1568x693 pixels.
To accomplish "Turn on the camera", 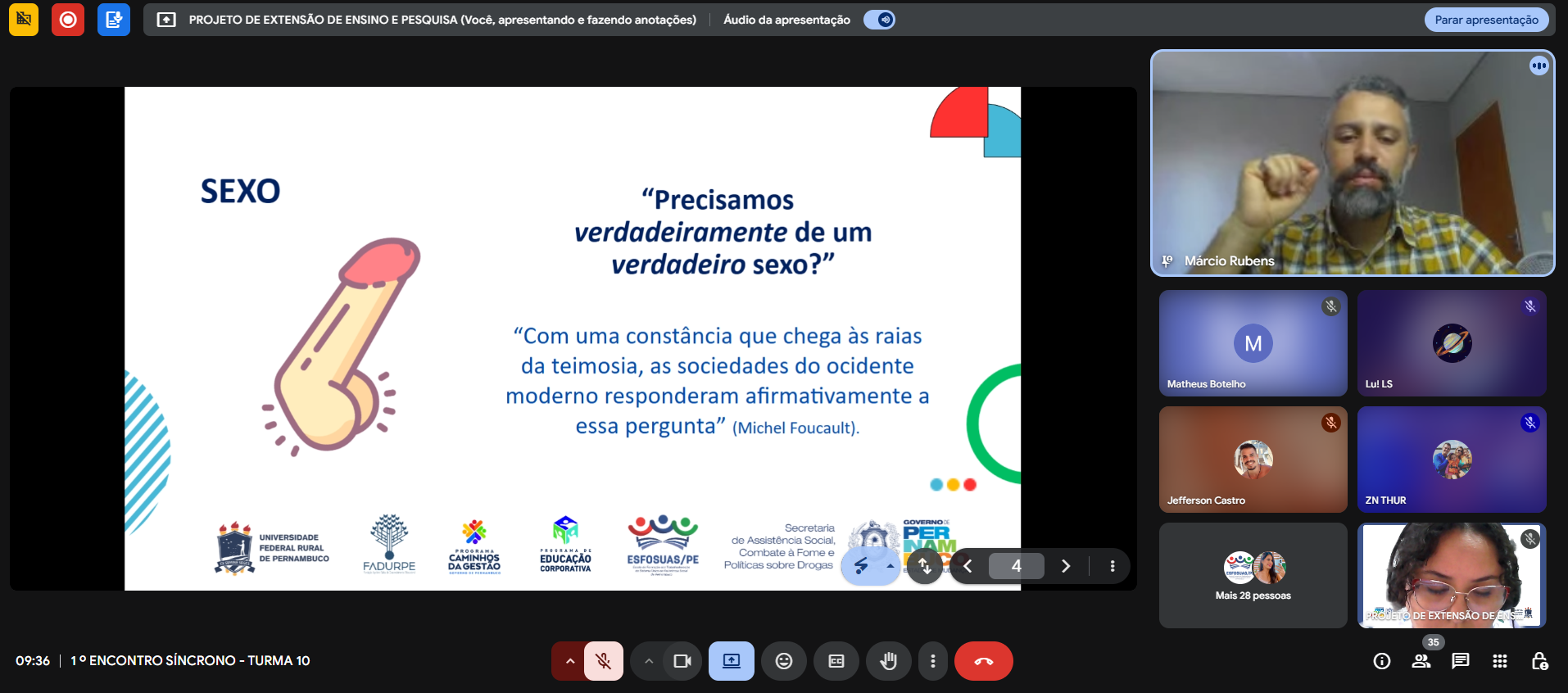I will click(682, 661).
